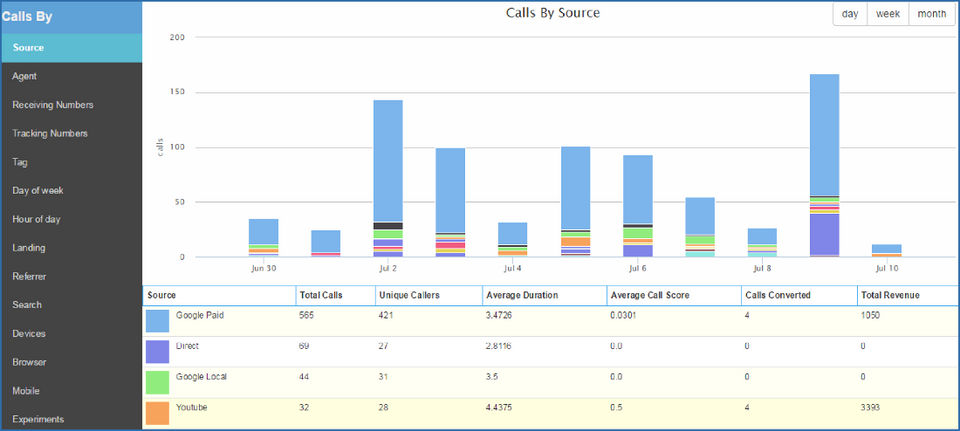Click total calls value 565

pyautogui.click(x=306, y=315)
